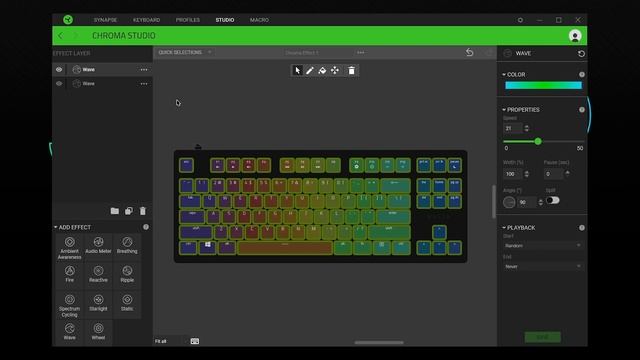Add Reactive effect
The image size is (640, 360).
tap(98, 274)
